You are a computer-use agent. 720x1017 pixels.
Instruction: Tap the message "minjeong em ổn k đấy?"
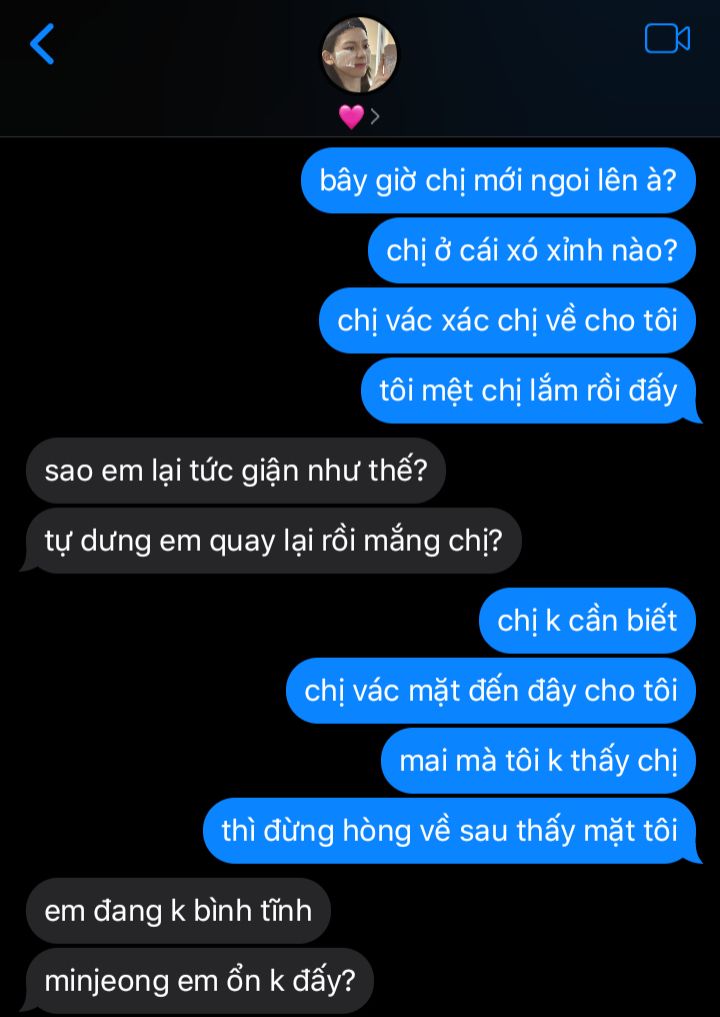(x=198, y=981)
